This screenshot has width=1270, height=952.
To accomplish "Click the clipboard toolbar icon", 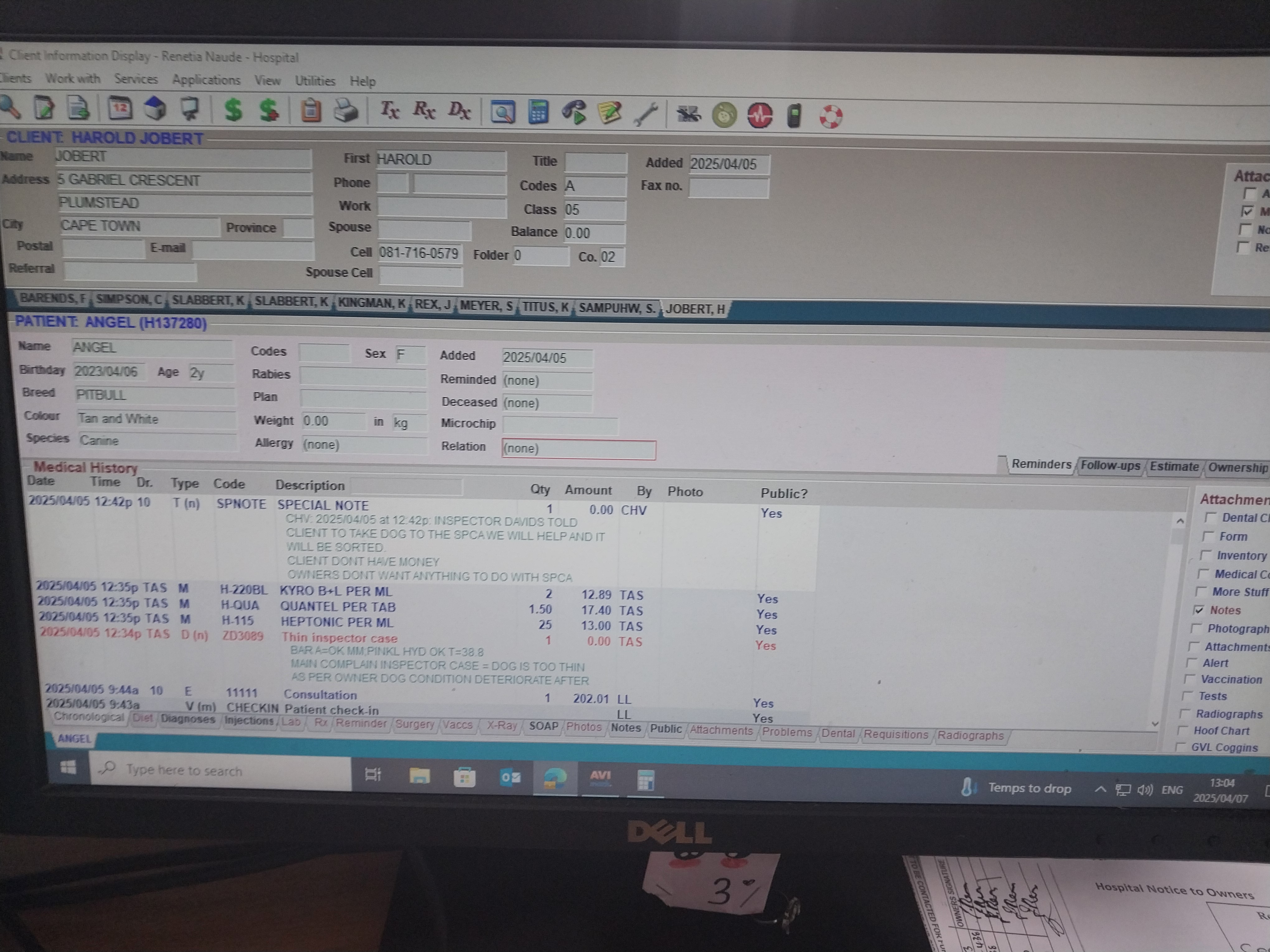I will point(311,110).
